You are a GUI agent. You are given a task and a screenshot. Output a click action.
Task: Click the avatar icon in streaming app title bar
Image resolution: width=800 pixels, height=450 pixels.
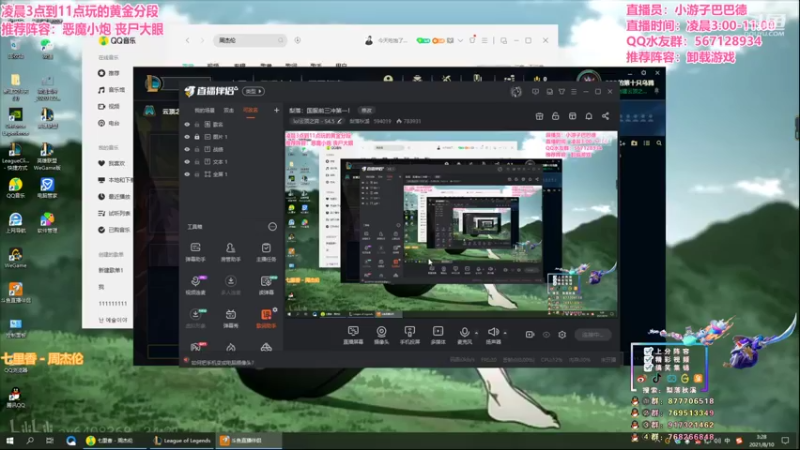516,92
